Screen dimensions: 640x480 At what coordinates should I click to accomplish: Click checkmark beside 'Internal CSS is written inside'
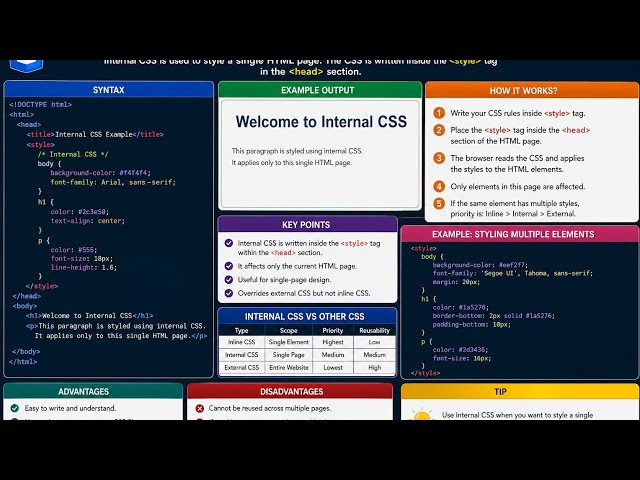pos(229,243)
